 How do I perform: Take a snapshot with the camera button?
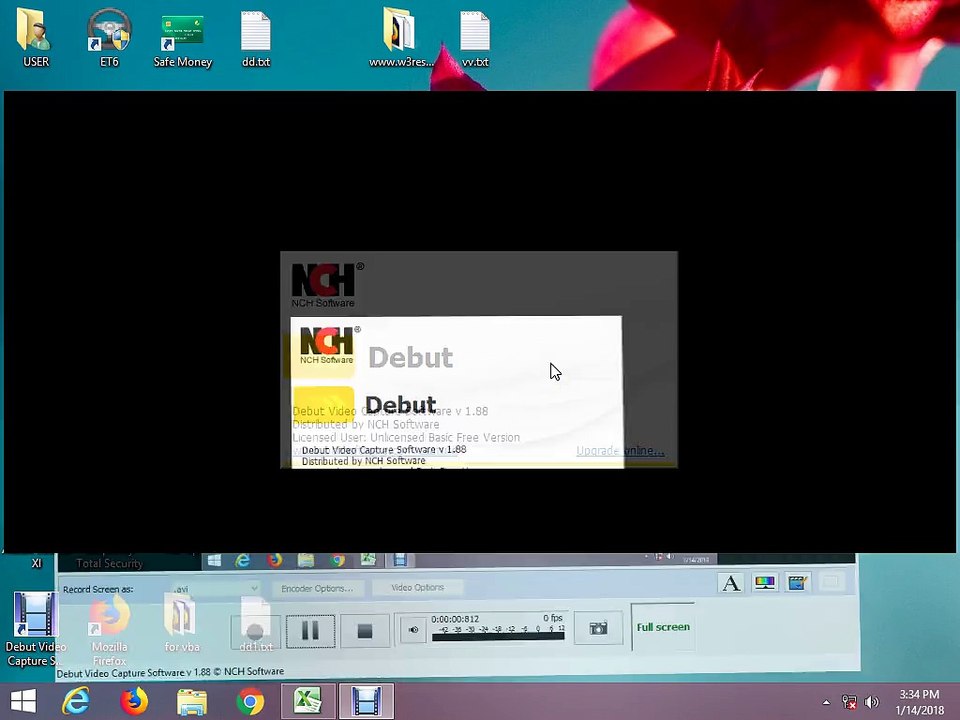click(598, 628)
